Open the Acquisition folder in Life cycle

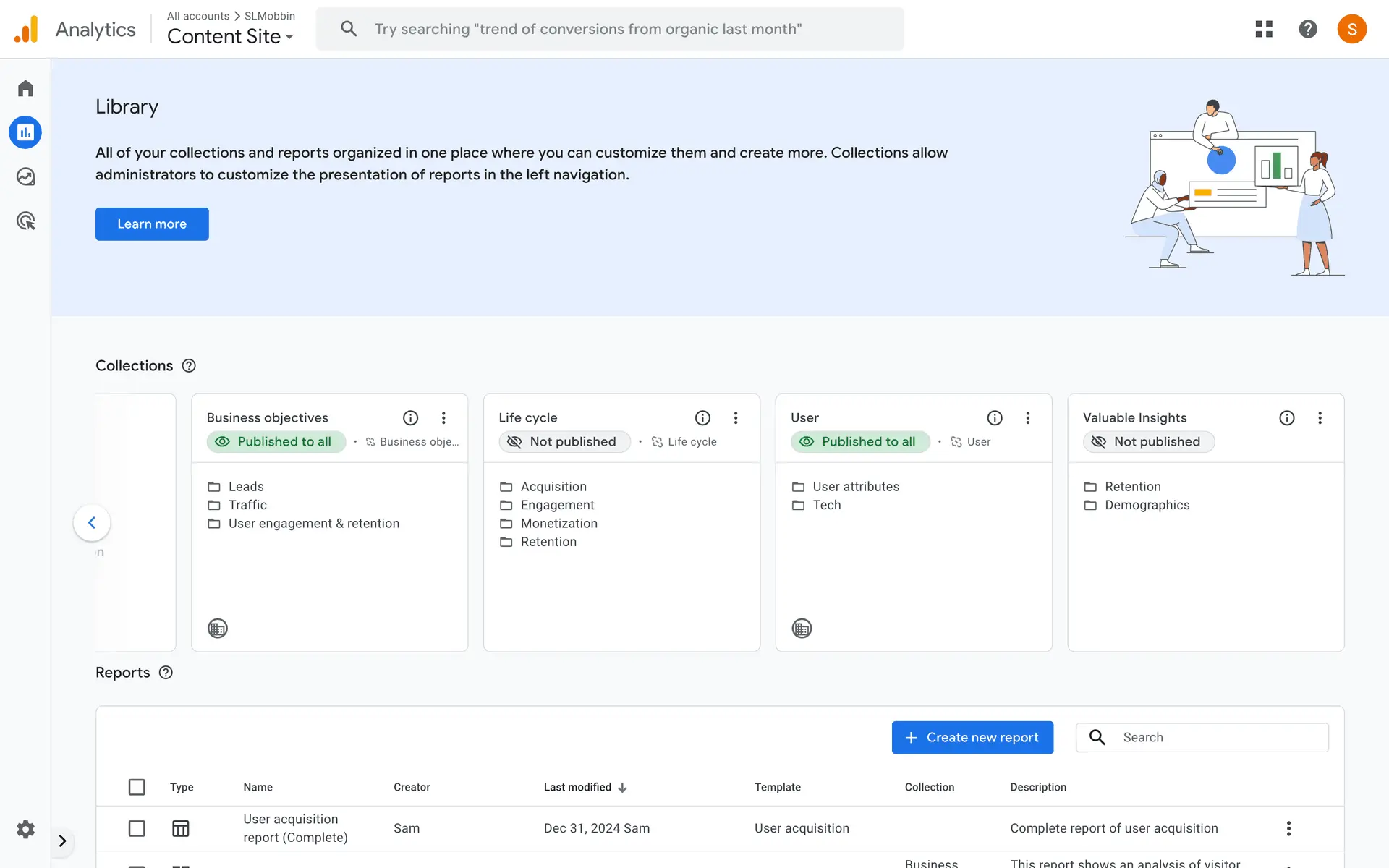(553, 487)
